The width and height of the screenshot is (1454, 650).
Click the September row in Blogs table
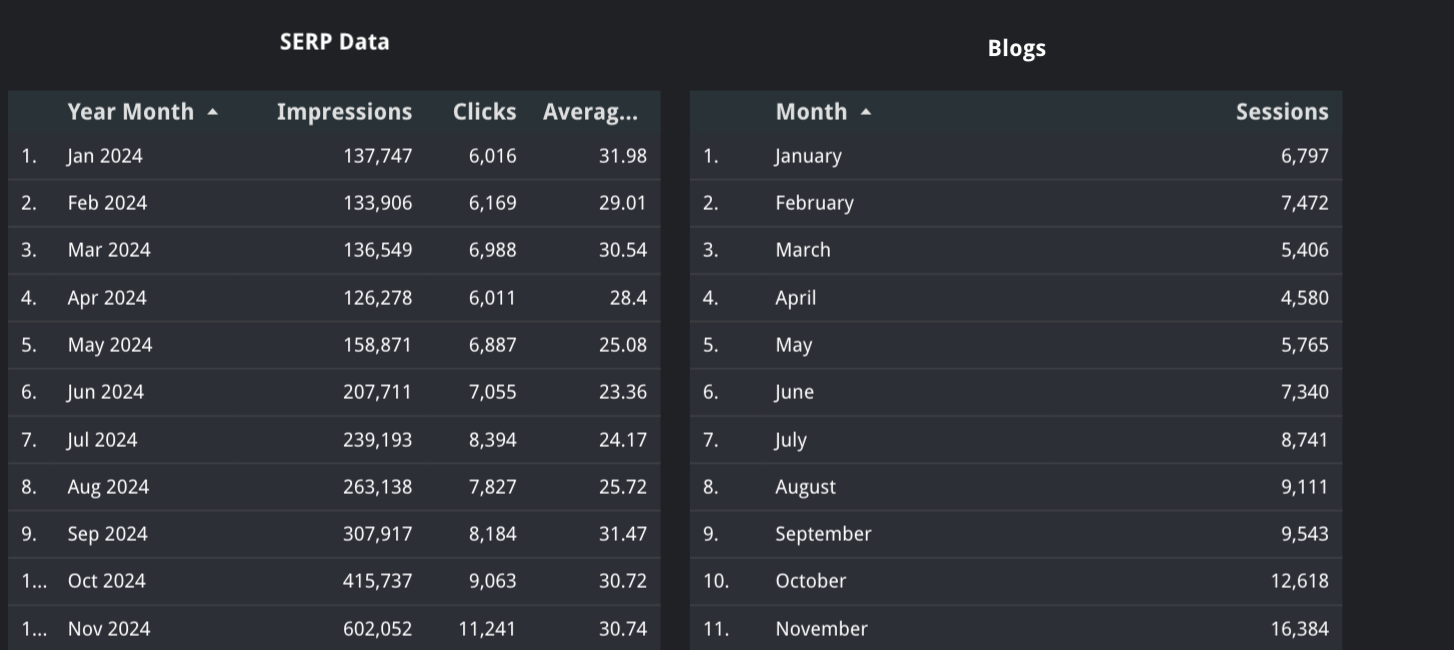coord(823,534)
